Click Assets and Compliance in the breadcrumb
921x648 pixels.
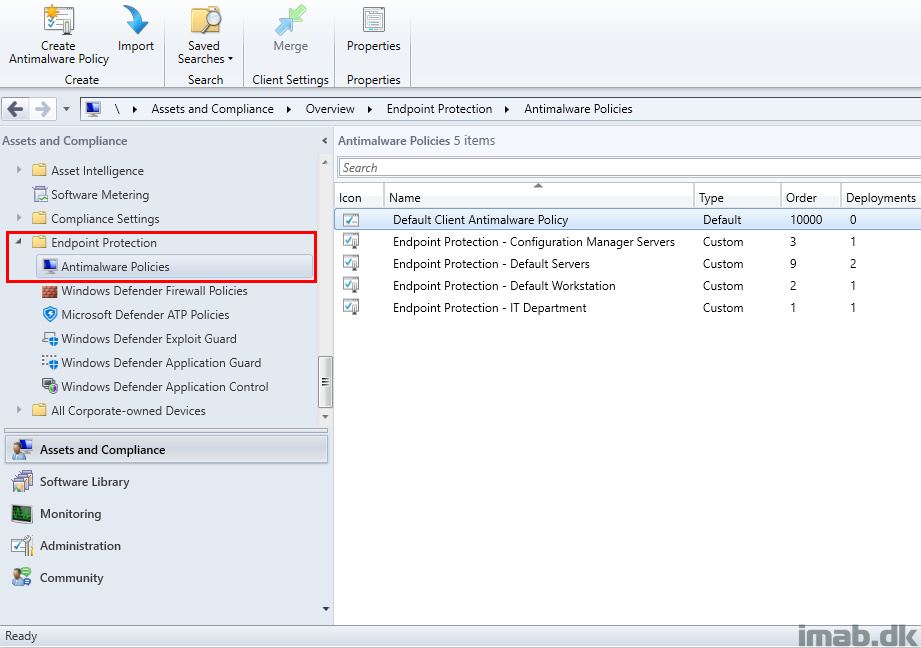[213, 109]
